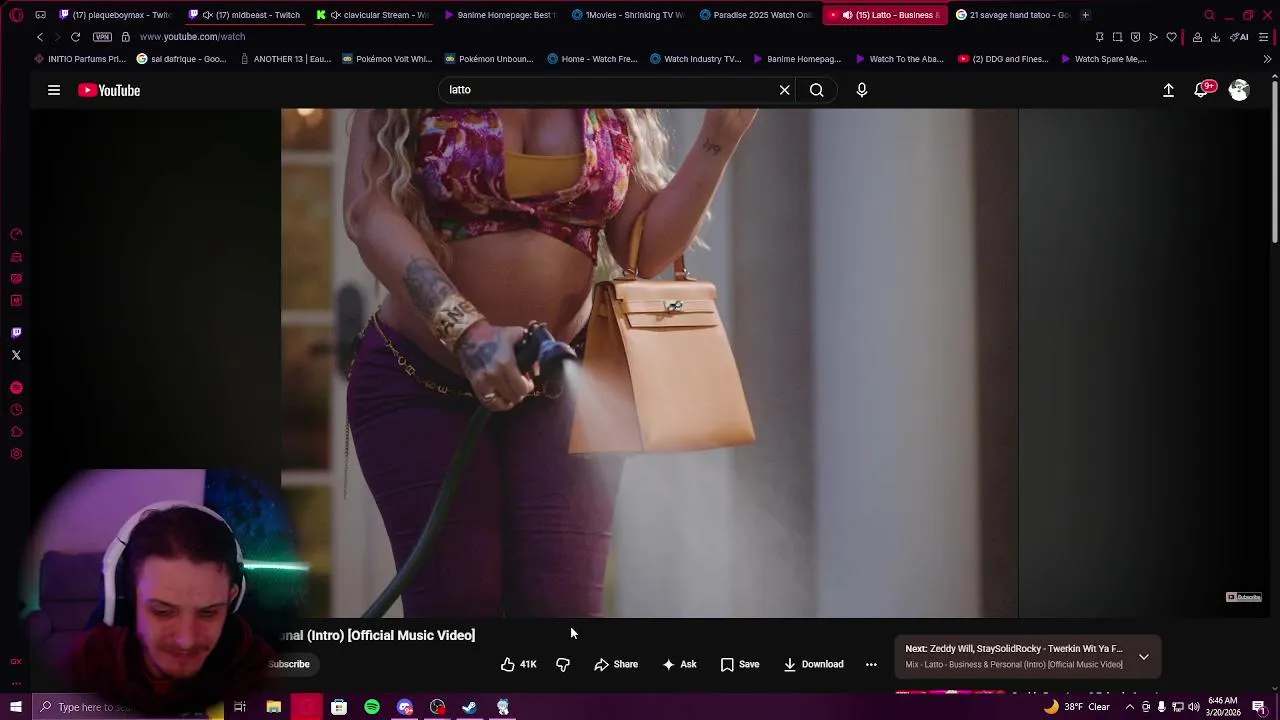This screenshot has height=720, width=1280.
Task: Open Microsoft Store from taskbar
Action: 339,707
